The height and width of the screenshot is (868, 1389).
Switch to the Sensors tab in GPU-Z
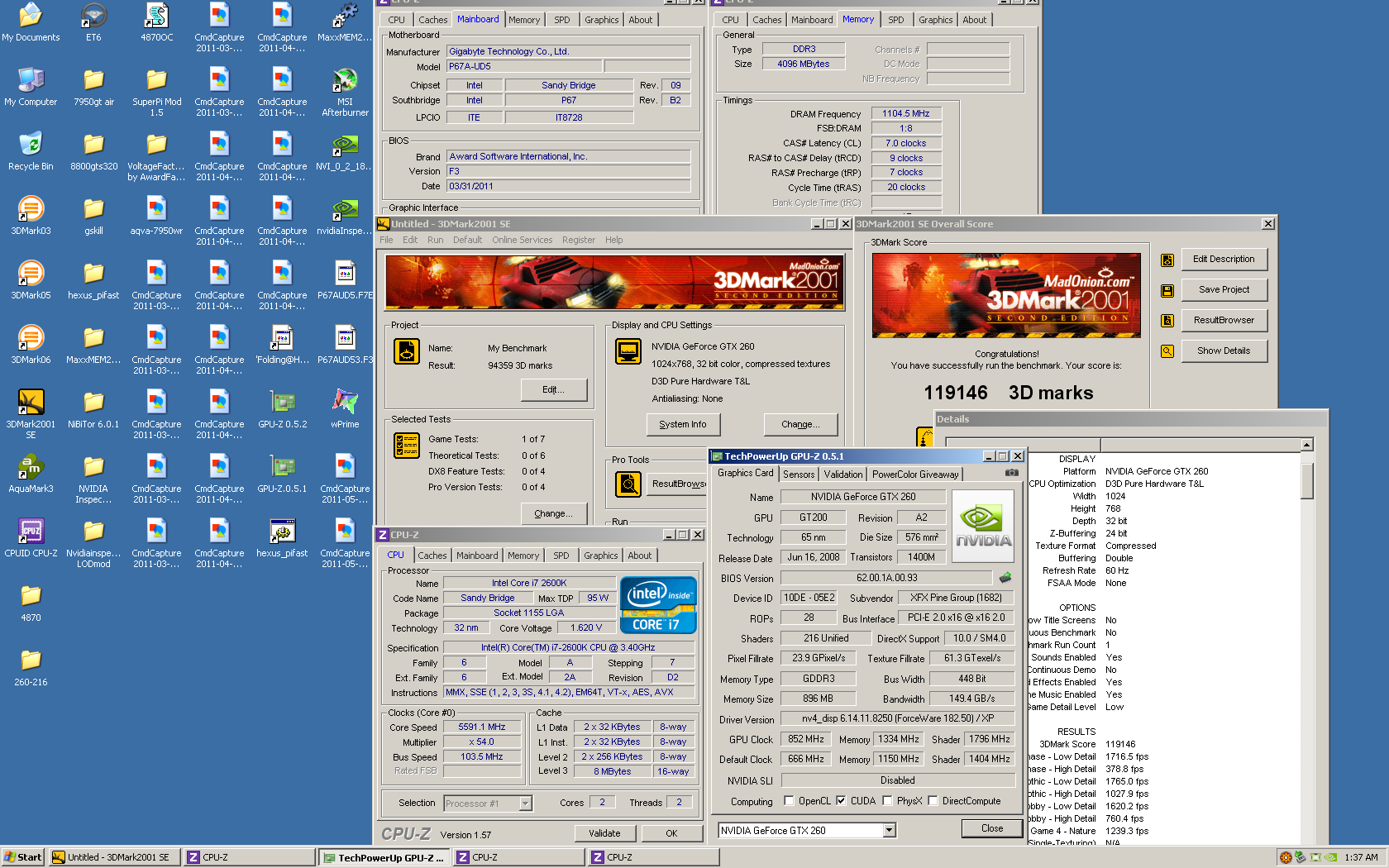pyautogui.click(x=799, y=474)
